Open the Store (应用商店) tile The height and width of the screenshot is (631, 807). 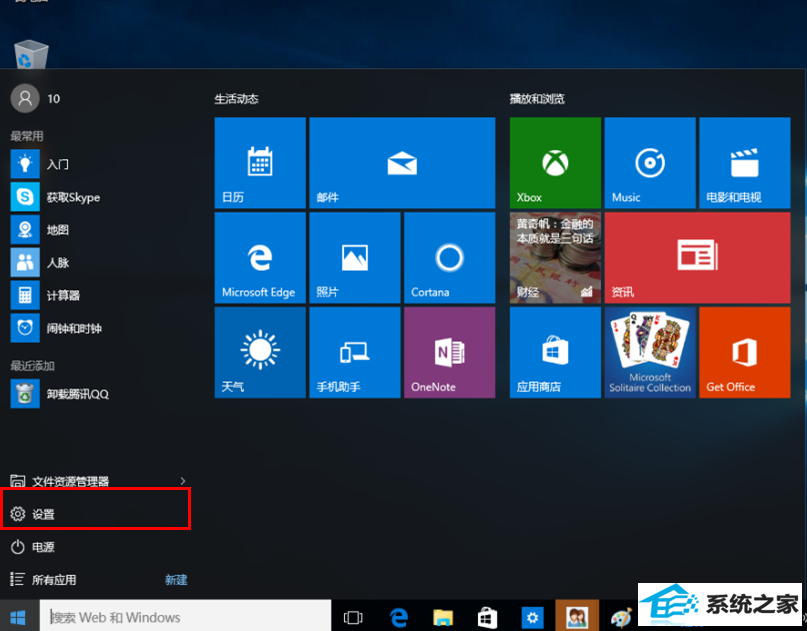coord(555,352)
